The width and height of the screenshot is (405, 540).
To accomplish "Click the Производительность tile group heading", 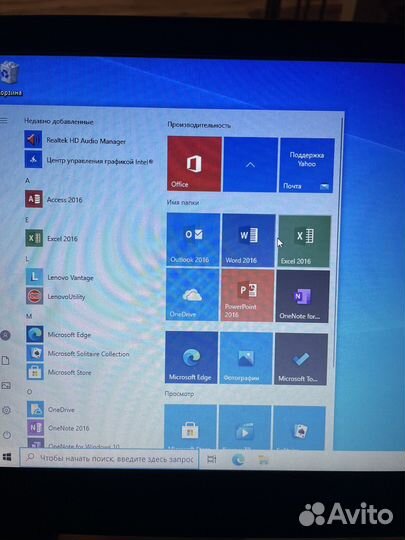I will 199,125.
